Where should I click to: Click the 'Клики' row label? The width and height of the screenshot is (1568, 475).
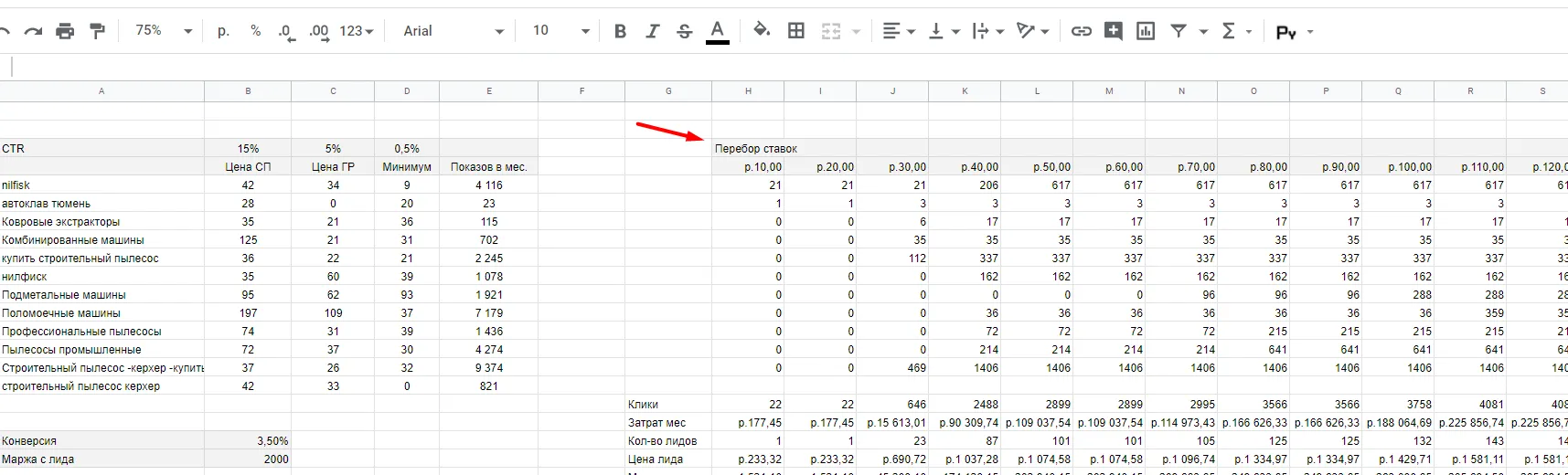pos(668,404)
